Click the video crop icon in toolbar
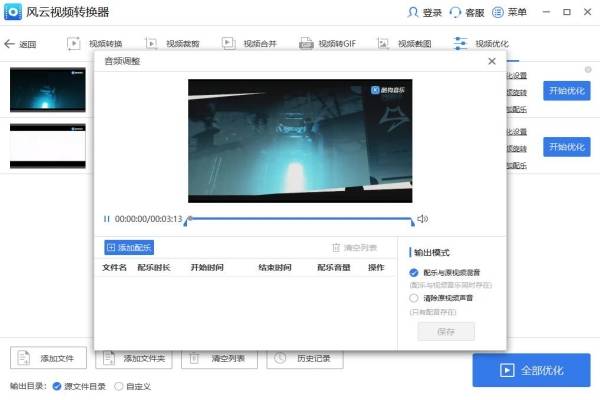 click(x=152, y=43)
